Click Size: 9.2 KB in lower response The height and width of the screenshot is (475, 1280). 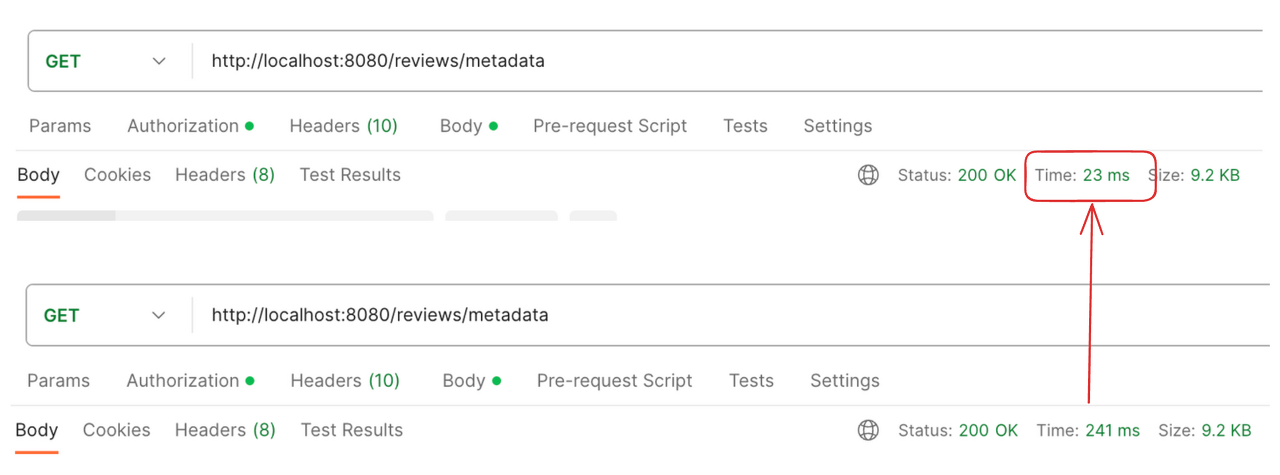[x=1205, y=431]
